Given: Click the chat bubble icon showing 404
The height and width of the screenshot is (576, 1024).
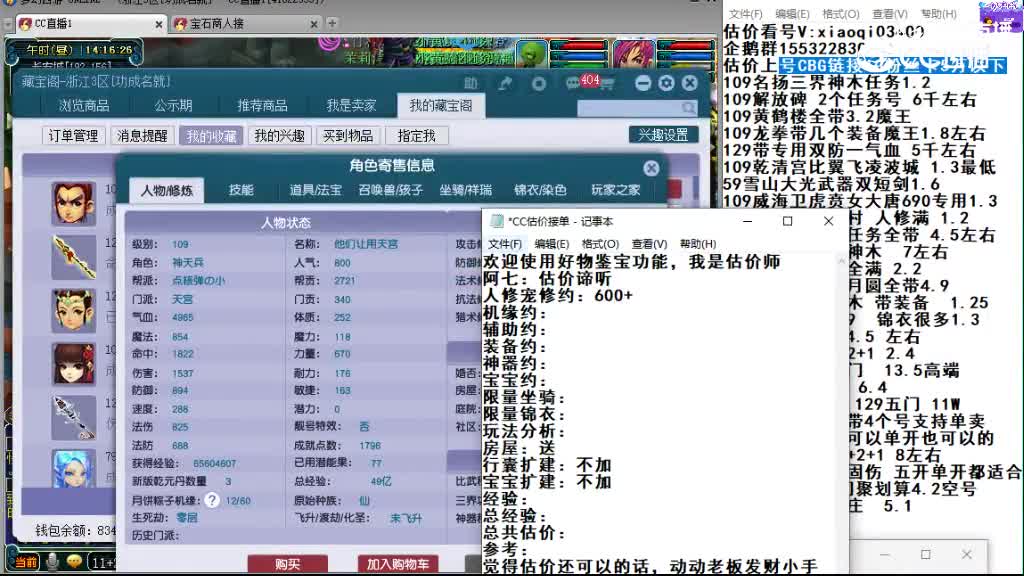Looking at the screenshot, I should click(578, 82).
